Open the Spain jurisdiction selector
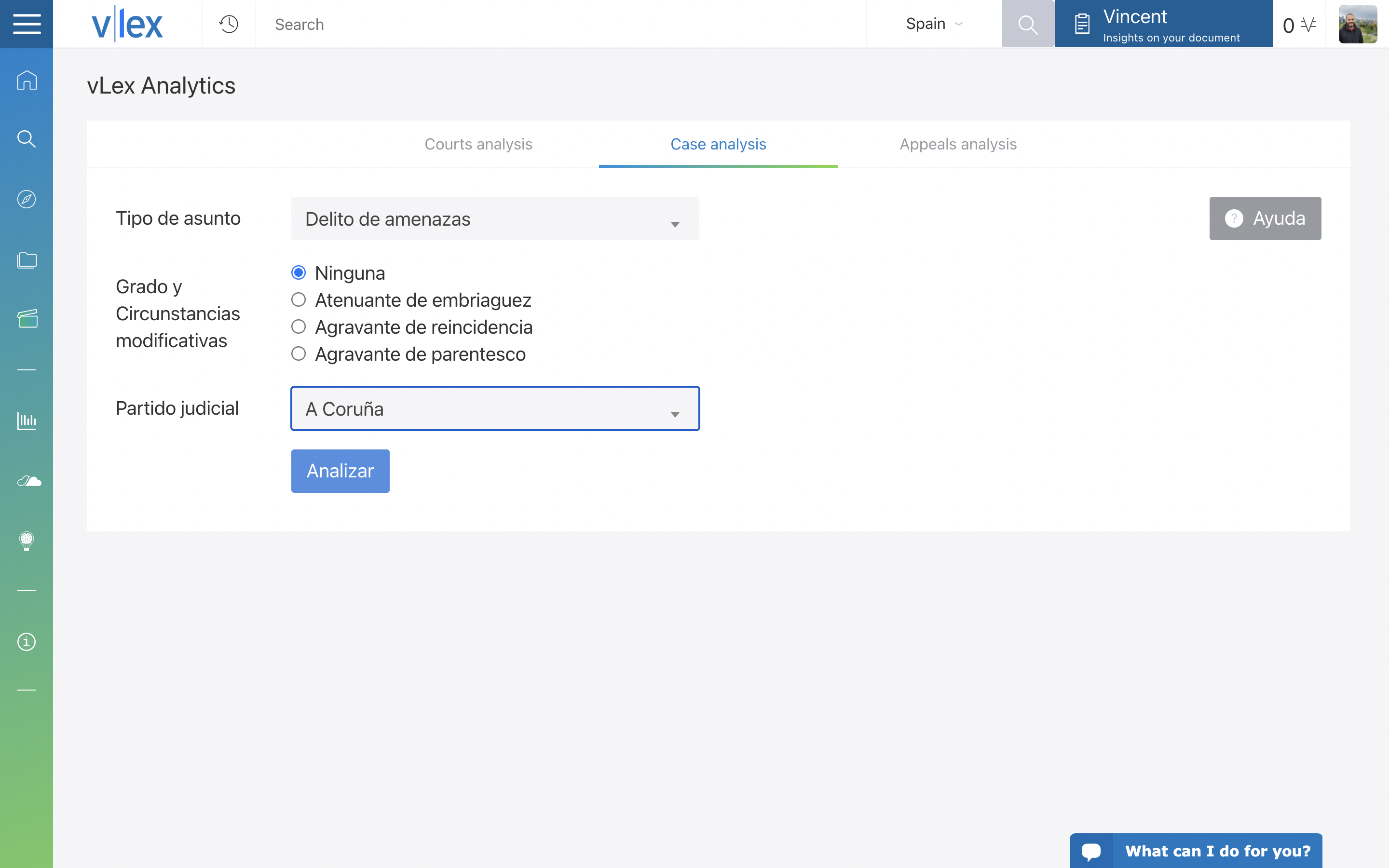The image size is (1389, 868). pyautogui.click(x=934, y=24)
